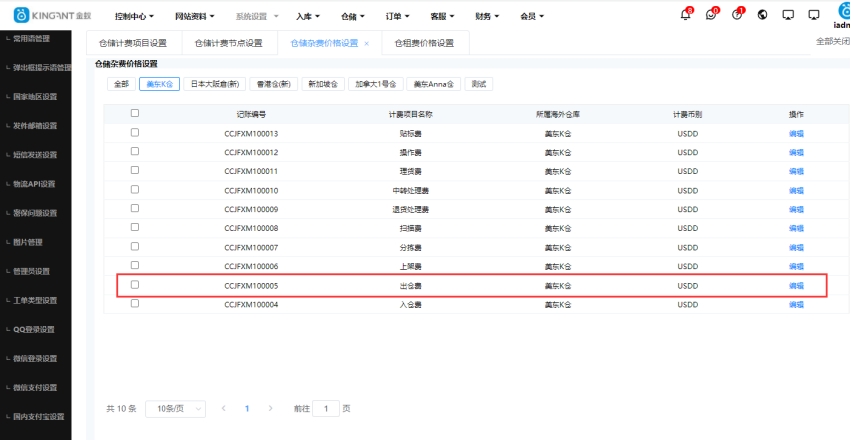Click 编辑 link for 出仓费 row
The height and width of the screenshot is (441, 851).
(x=796, y=286)
